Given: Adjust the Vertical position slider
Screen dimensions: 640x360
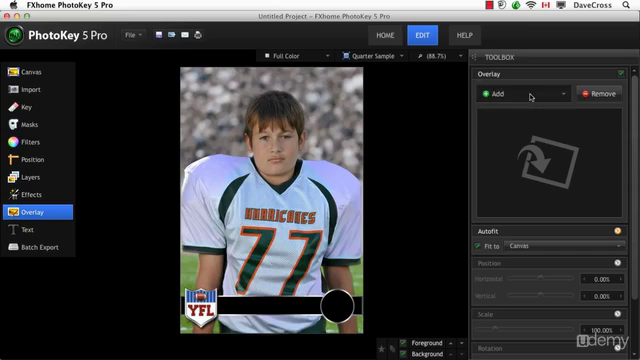Looking at the screenshot, I should pyautogui.click(x=540, y=295).
